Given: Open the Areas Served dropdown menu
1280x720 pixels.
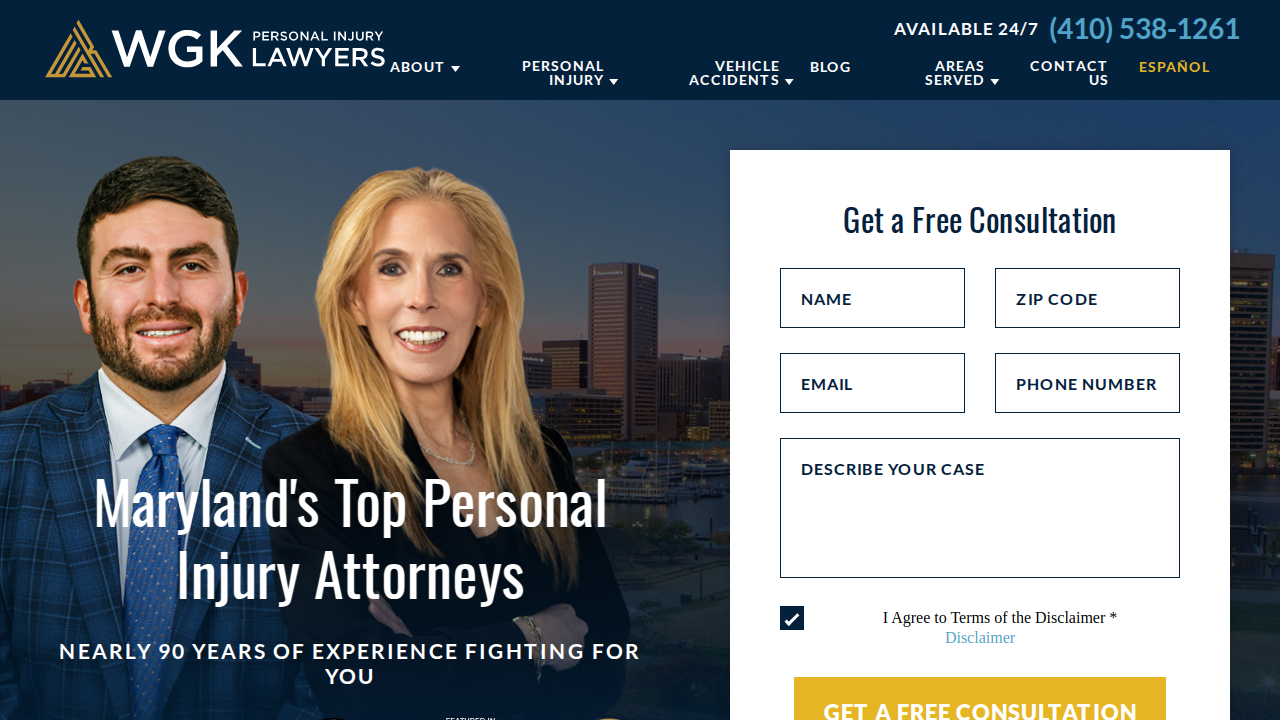Looking at the screenshot, I should (961, 73).
